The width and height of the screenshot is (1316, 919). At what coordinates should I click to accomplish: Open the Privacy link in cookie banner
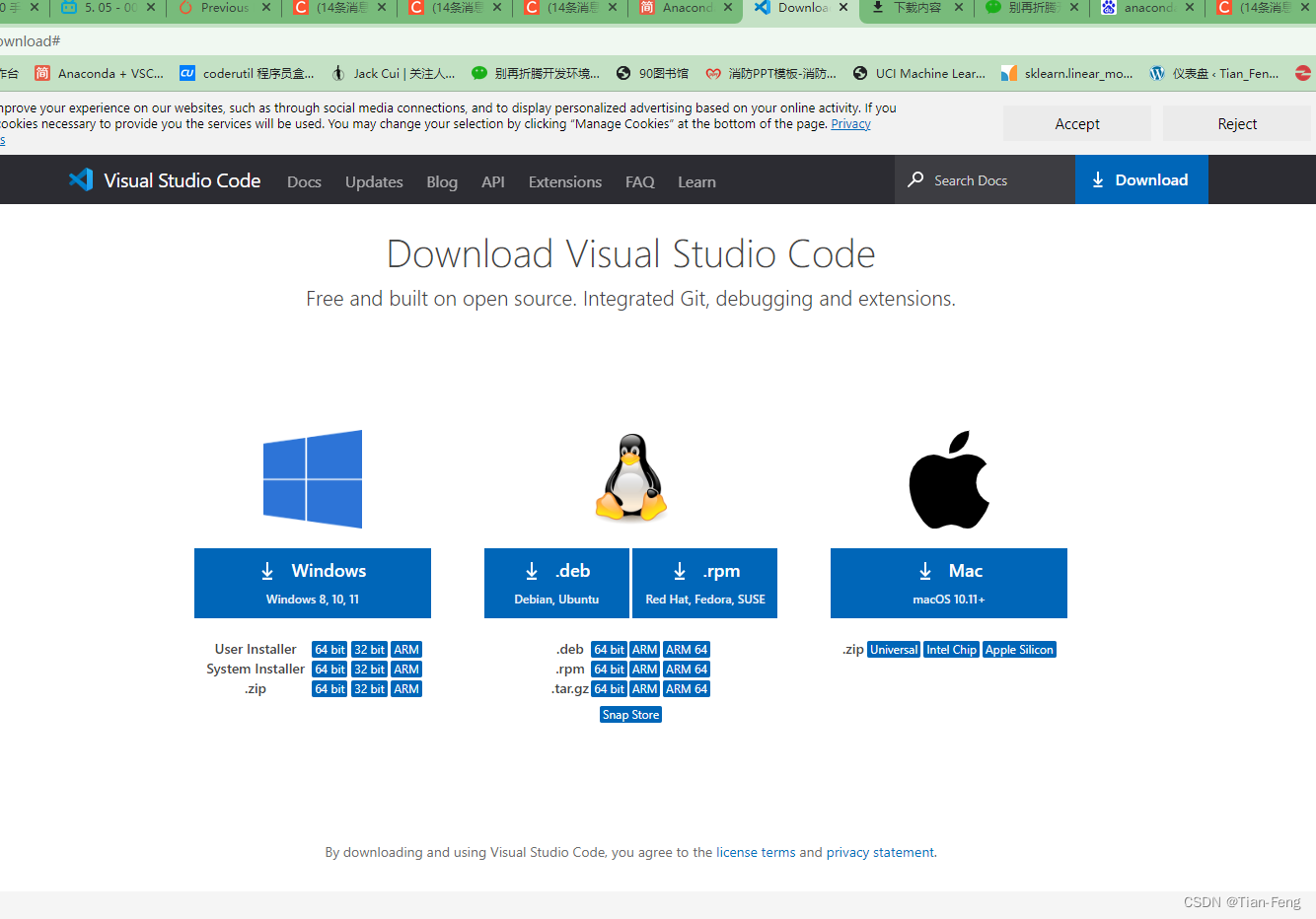point(850,124)
